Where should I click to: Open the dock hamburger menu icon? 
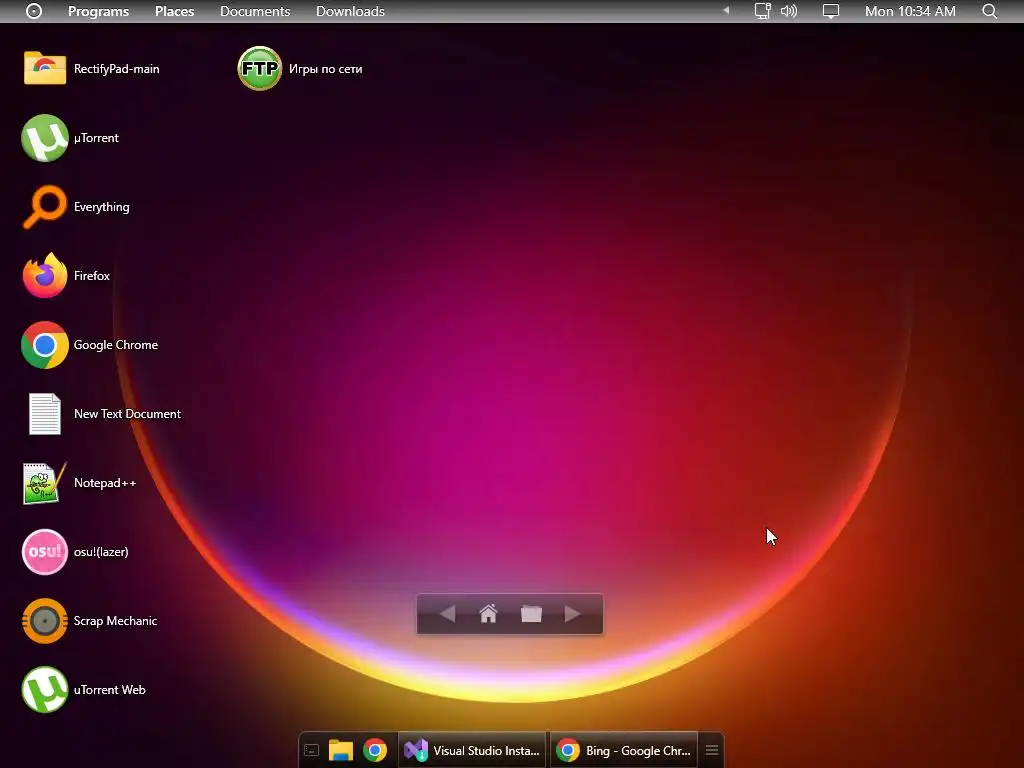(x=712, y=750)
